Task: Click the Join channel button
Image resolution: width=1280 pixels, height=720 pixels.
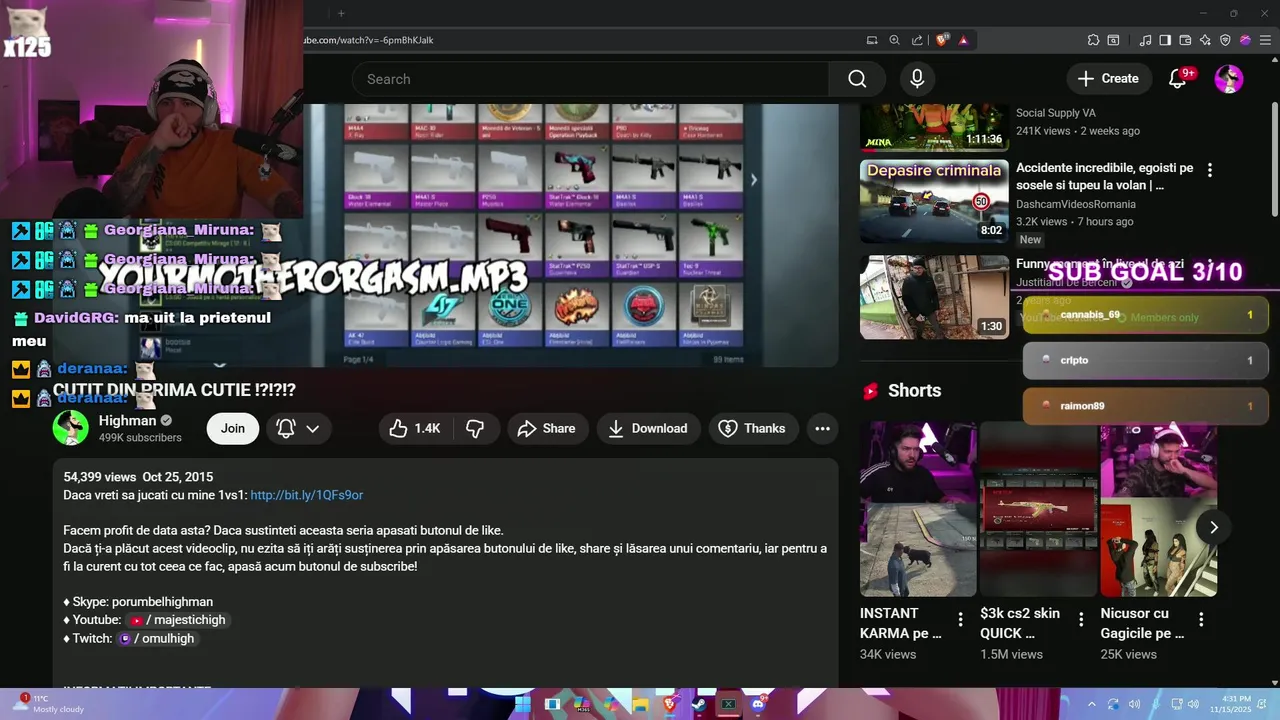Action: [233, 428]
